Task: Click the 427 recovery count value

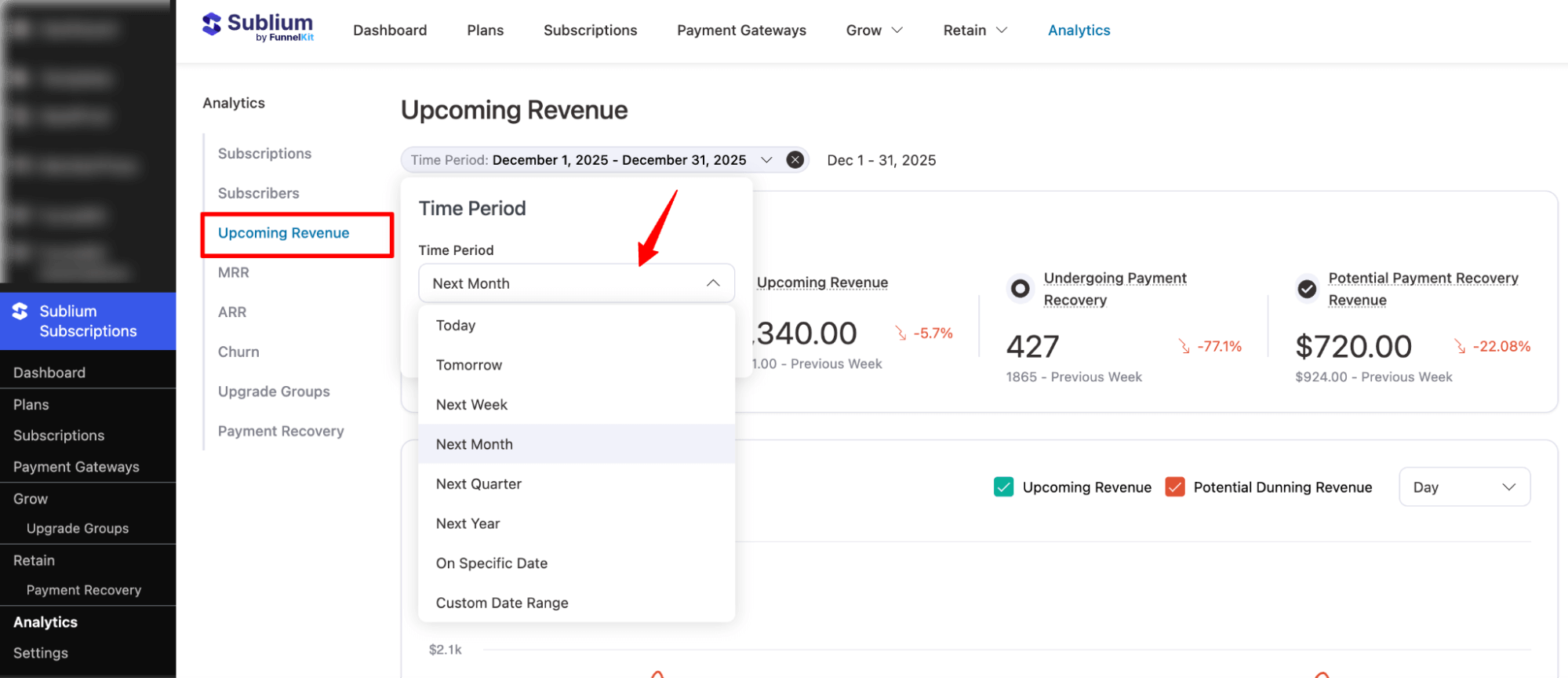Action: pos(1032,346)
